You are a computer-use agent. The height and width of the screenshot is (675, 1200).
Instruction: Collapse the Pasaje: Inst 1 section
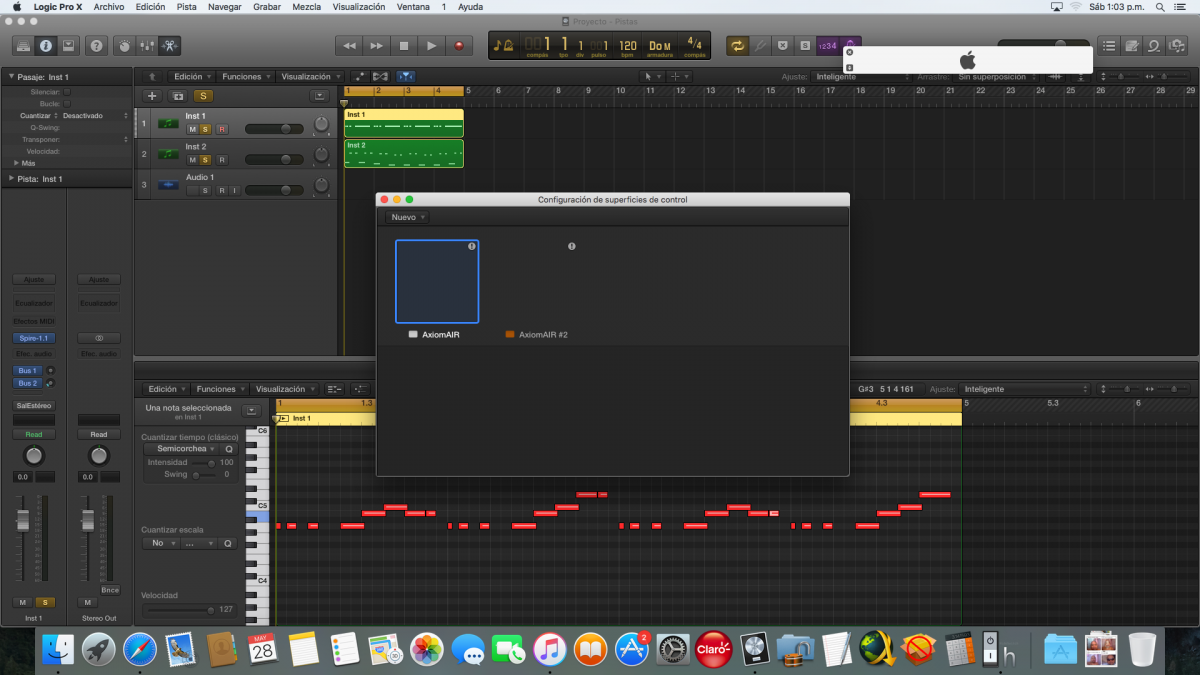pos(11,77)
